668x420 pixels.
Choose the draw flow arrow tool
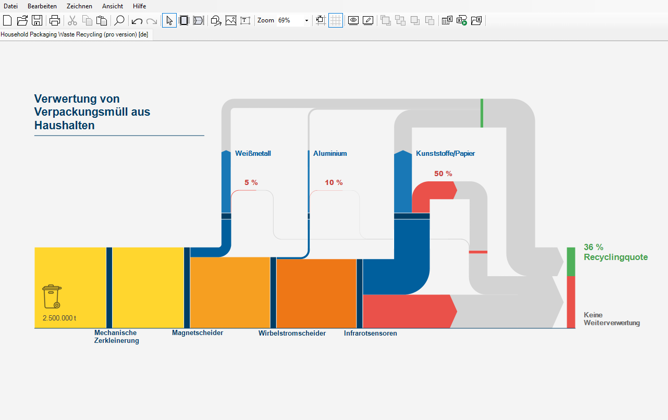[198, 20]
